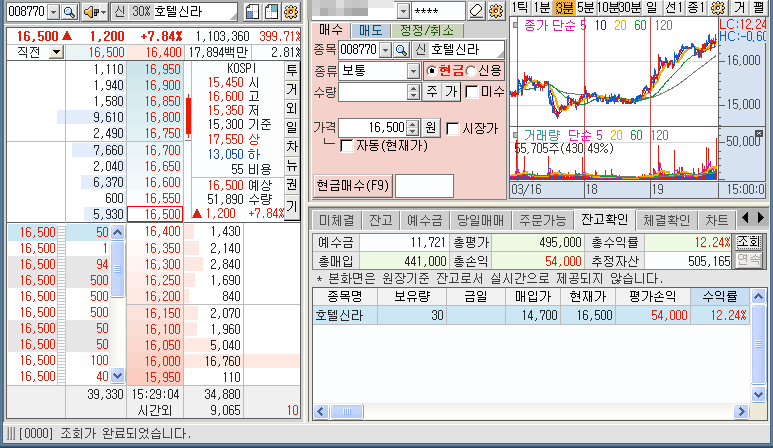Open quote panel settings gear
Screen dimensions: 773x448
(x=291, y=12)
